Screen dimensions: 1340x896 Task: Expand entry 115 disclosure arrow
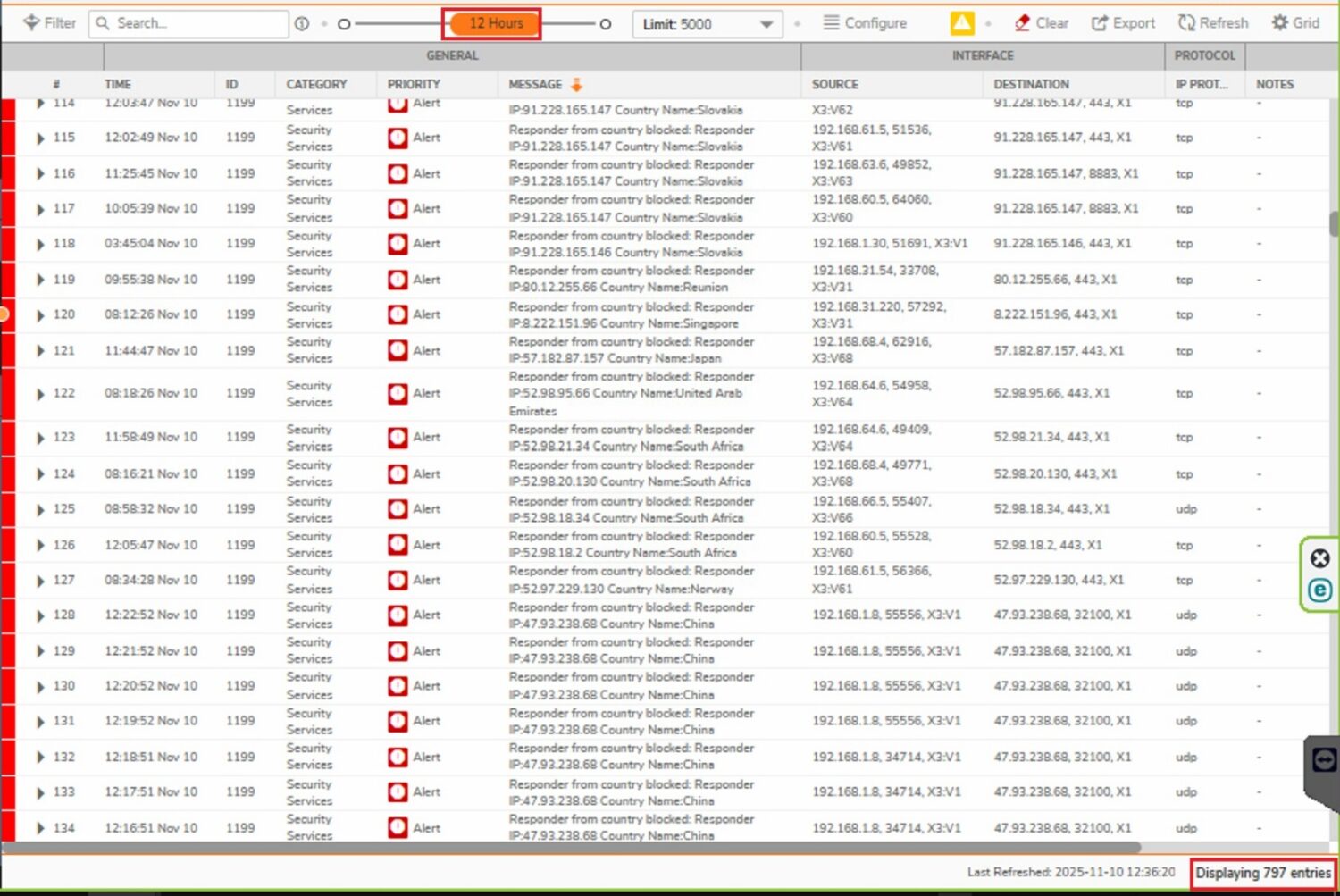pos(40,138)
